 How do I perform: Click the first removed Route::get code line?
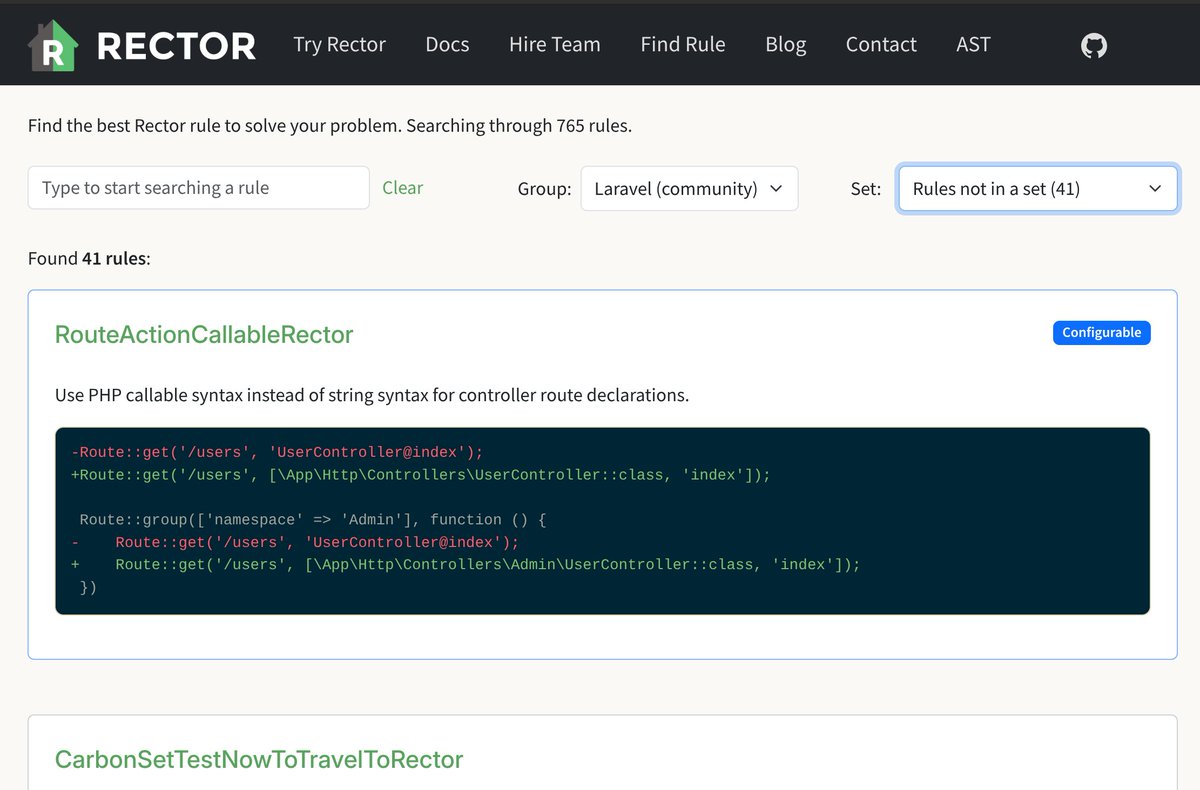pyautogui.click(x=277, y=452)
